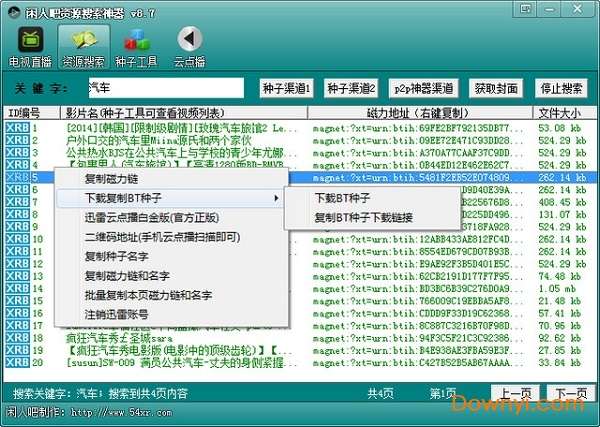Select 复制BT种子下载链接 in the submenu
Image resolution: width=600 pixels, height=427 pixels.
[372, 218]
